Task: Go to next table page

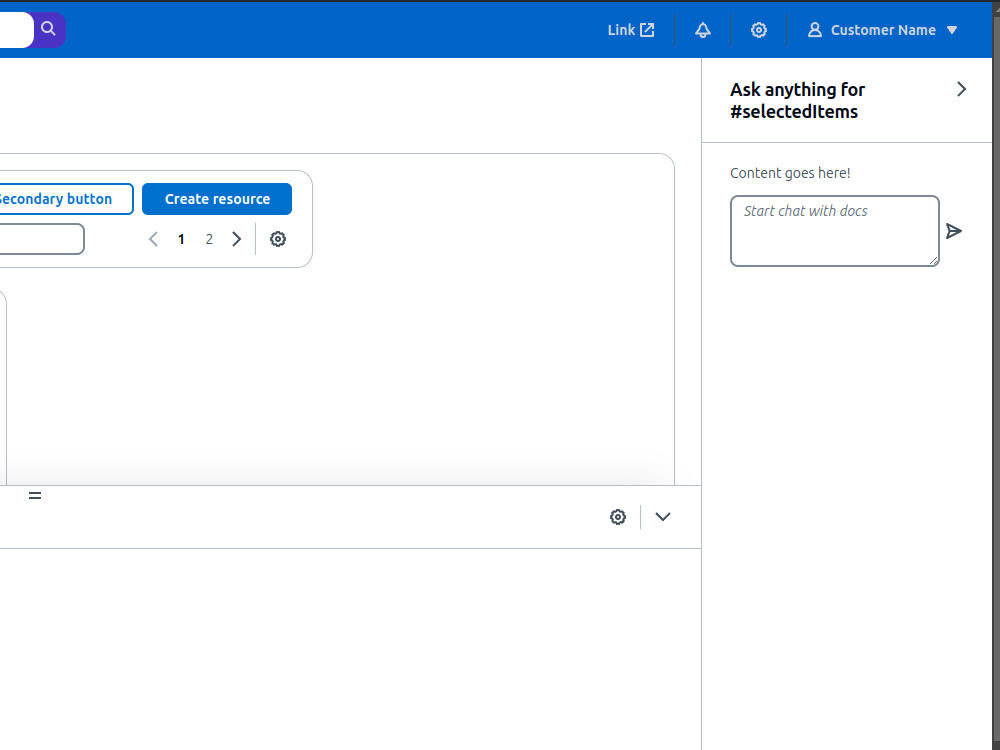Action: point(237,239)
